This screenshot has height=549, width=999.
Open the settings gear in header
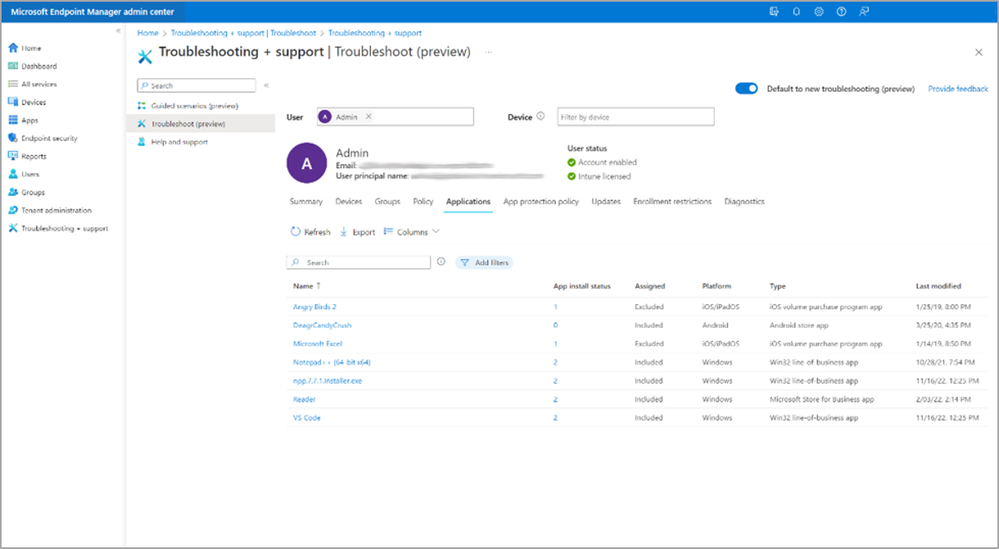pyautogui.click(x=819, y=11)
